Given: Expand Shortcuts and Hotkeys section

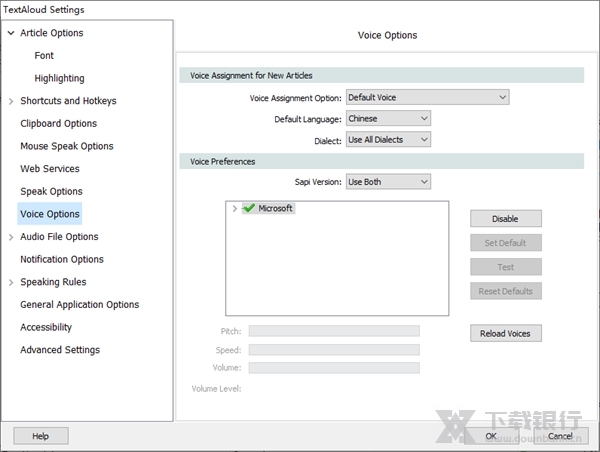Looking at the screenshot, I should pos(11,101).
